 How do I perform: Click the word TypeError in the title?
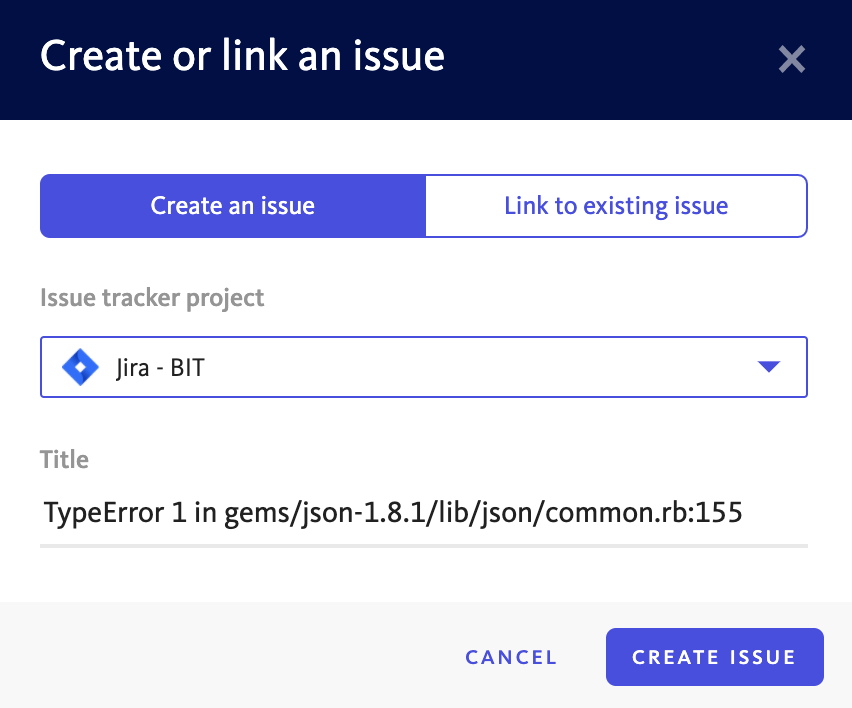[104, 513]
